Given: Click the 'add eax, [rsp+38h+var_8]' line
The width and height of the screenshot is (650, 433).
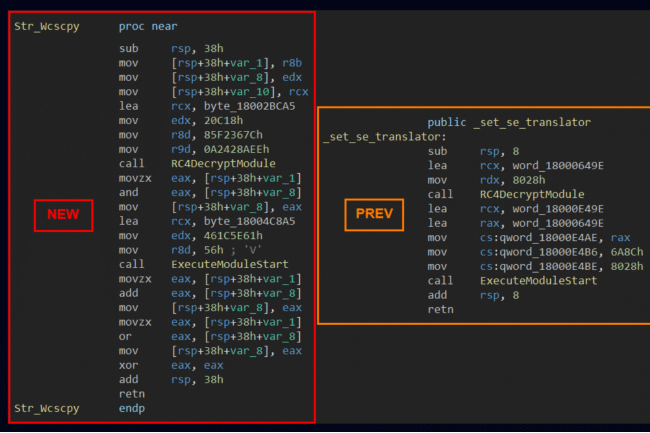Looking at the screenshot, I should [210, 293].
